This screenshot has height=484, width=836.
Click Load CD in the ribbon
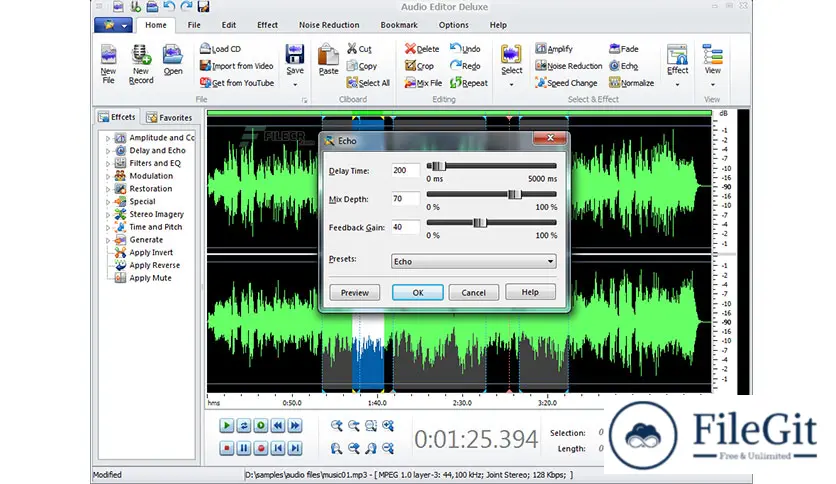click(x=220, y=49)
